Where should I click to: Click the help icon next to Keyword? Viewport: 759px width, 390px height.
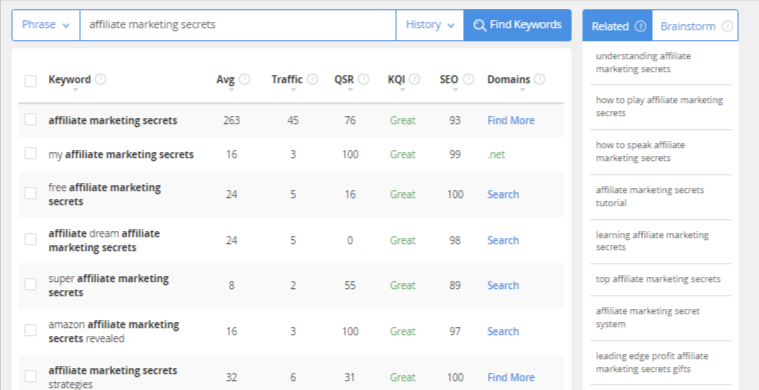(x=101, y=79)
